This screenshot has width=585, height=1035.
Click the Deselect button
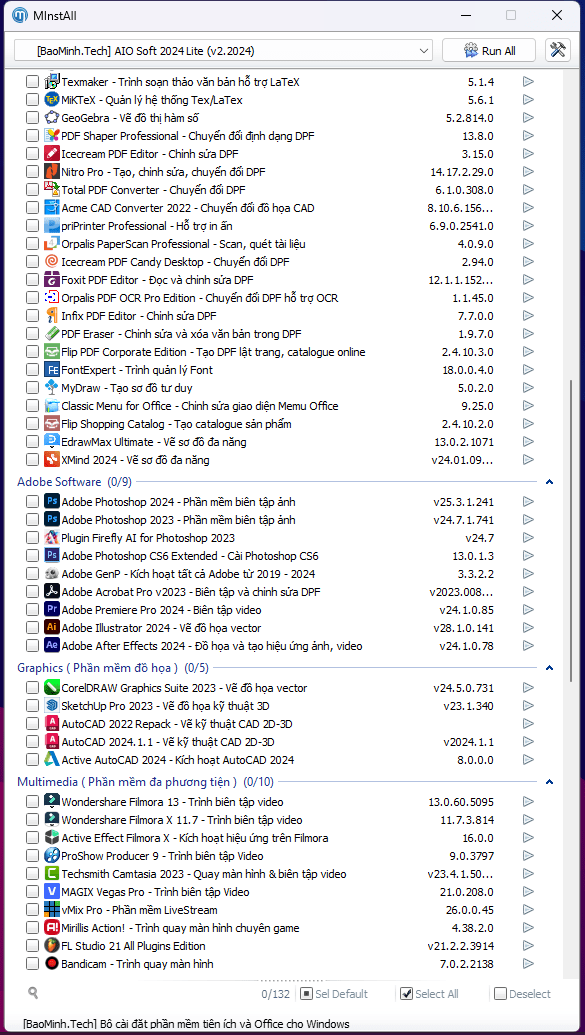[522, 993]
